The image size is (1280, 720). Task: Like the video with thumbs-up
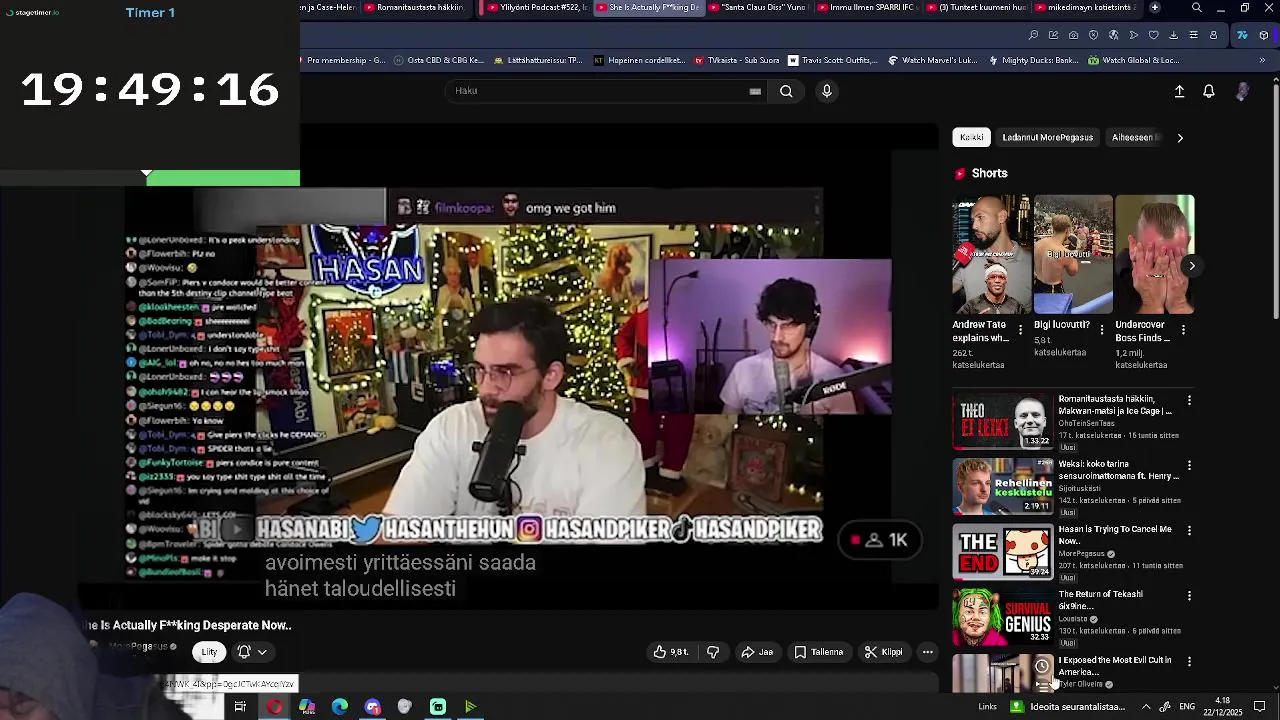tap(671, 652)
